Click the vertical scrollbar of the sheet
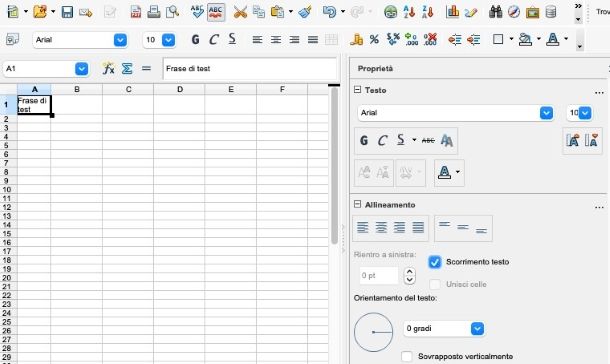Screen dimensions: 610x364 (x=334, y=166)
